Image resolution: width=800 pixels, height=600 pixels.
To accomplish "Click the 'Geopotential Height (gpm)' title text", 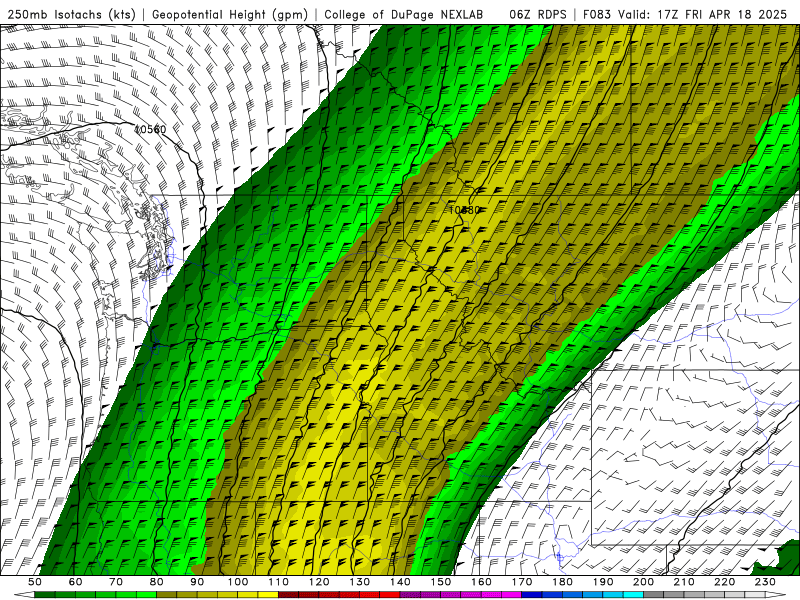I will [230, 15].
